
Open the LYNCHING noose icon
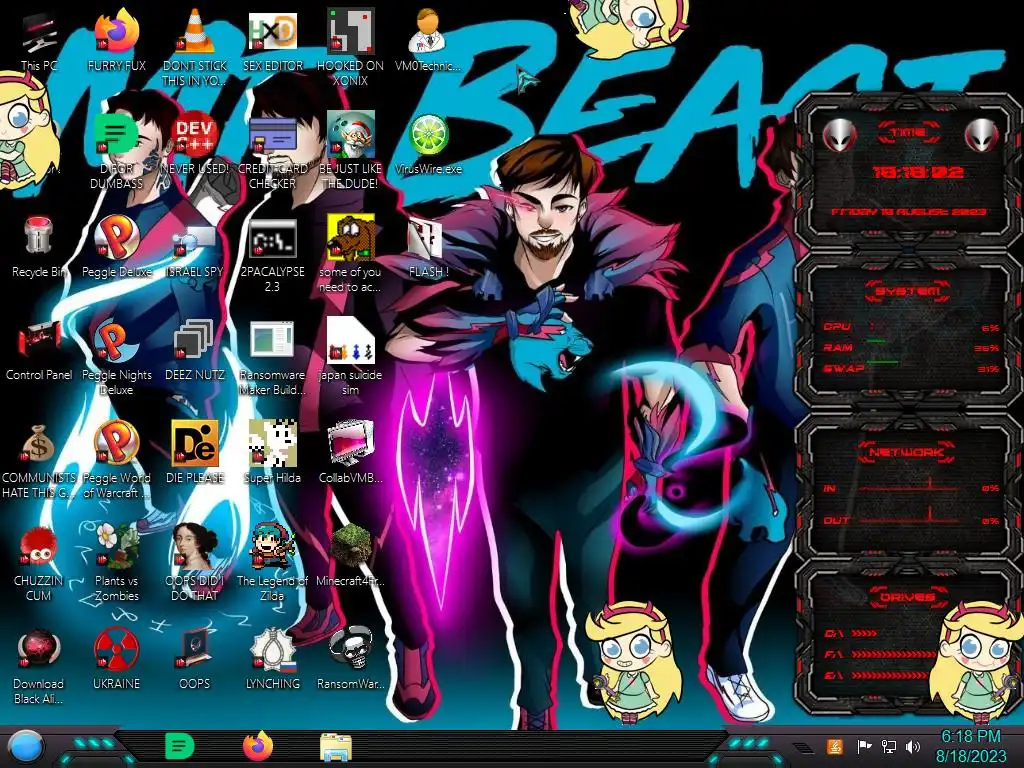coord(272,650)
